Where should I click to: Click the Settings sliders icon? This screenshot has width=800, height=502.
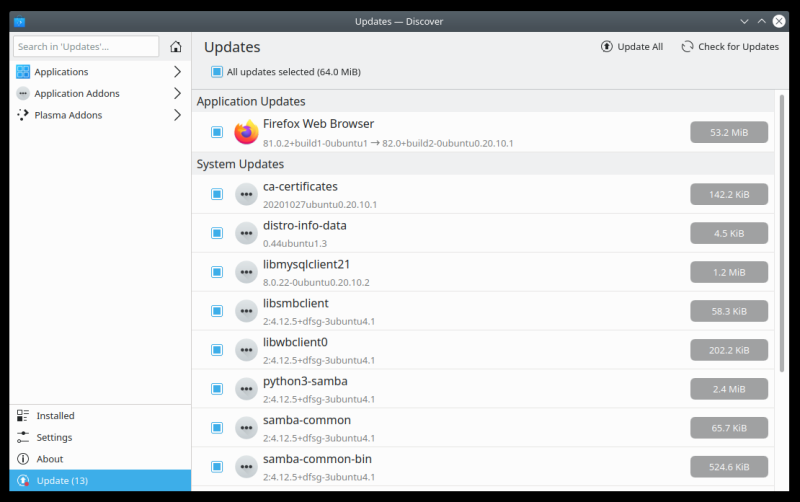pos(23,437)
